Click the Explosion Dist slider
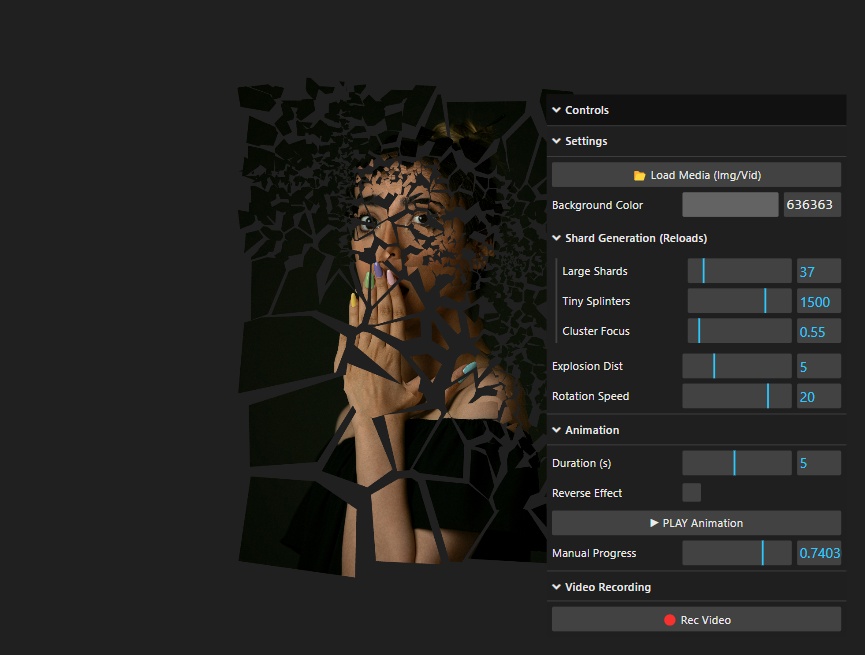The image size is (865, 655). (x=737, y=366)
